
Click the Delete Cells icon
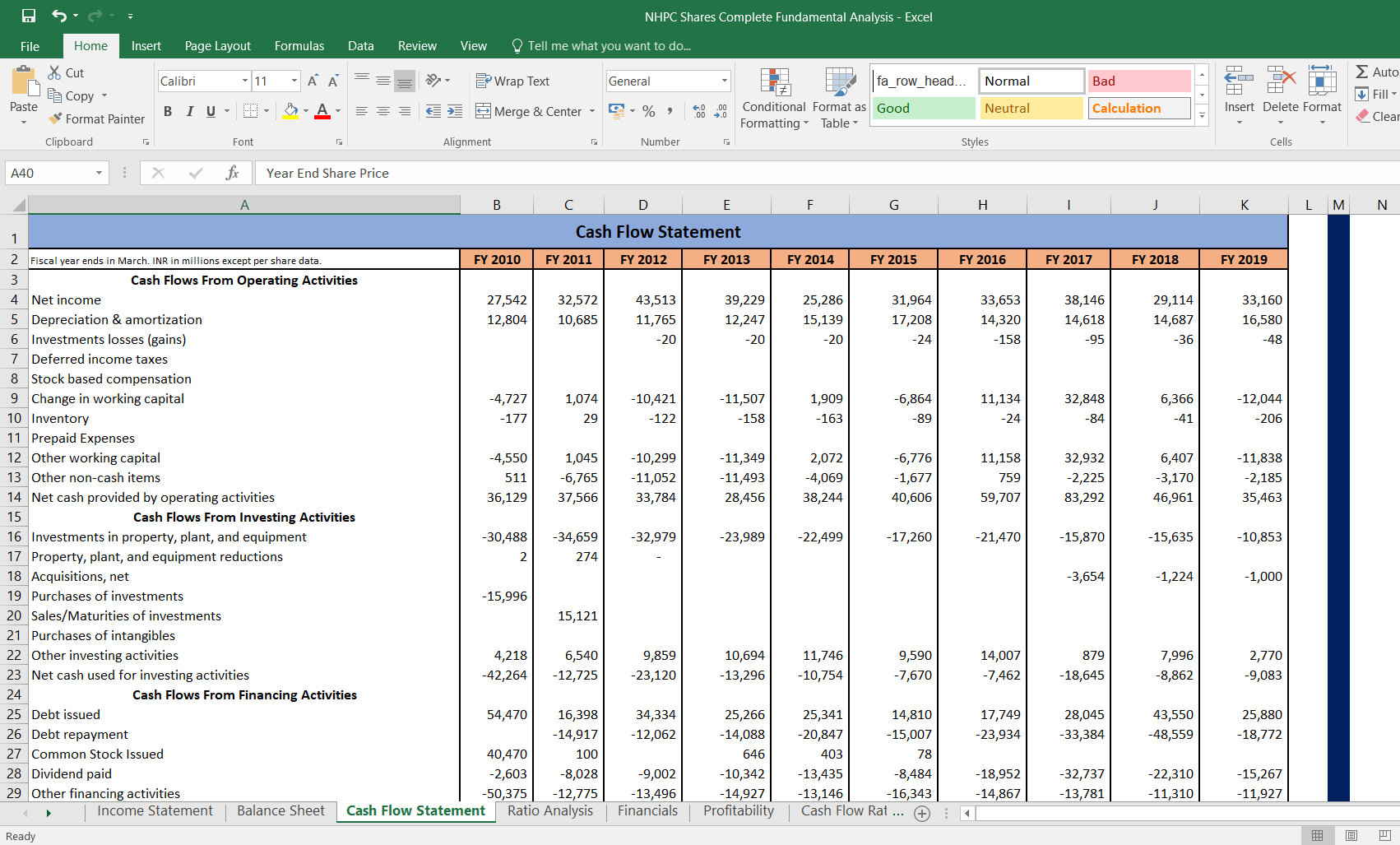pos(1281,81)
